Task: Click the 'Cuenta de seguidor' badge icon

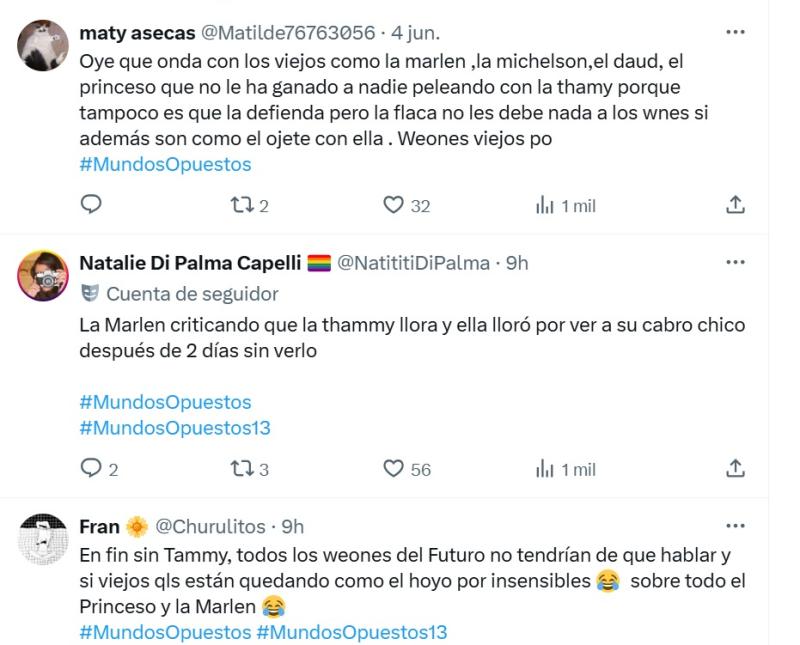Action: (91, 291)
